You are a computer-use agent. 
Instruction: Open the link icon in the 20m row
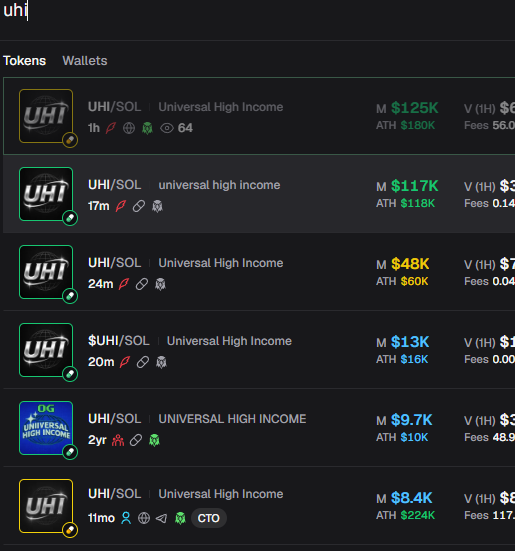point(143,362)
